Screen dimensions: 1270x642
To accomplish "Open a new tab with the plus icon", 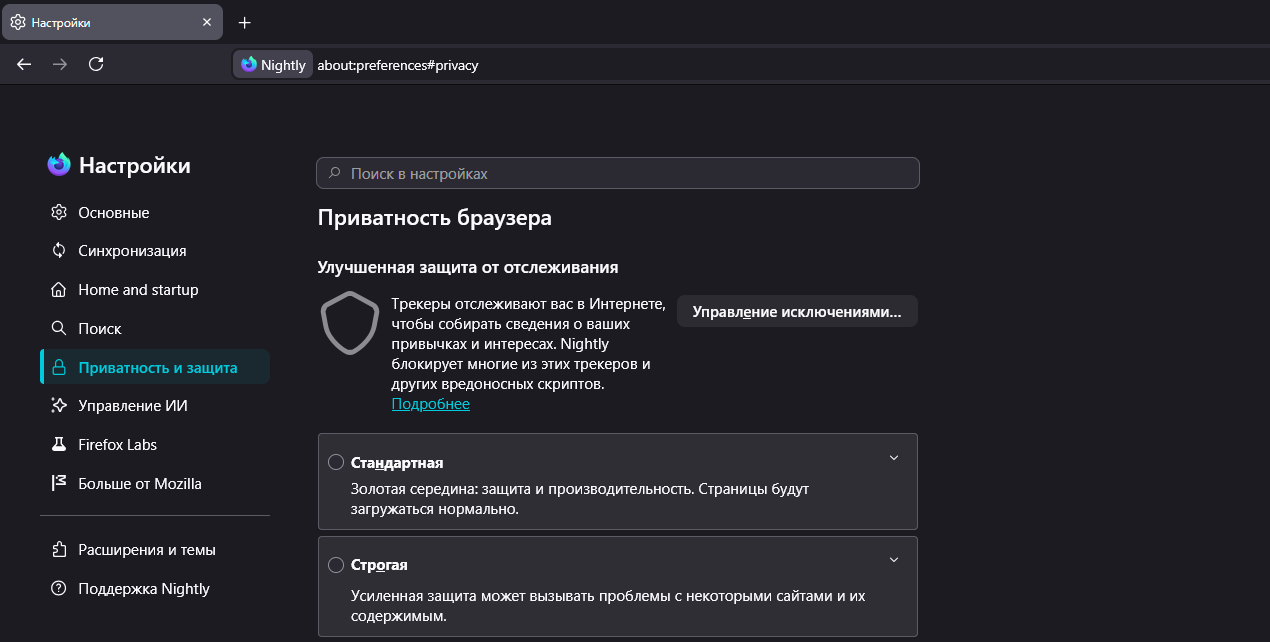I will point(245,22).
